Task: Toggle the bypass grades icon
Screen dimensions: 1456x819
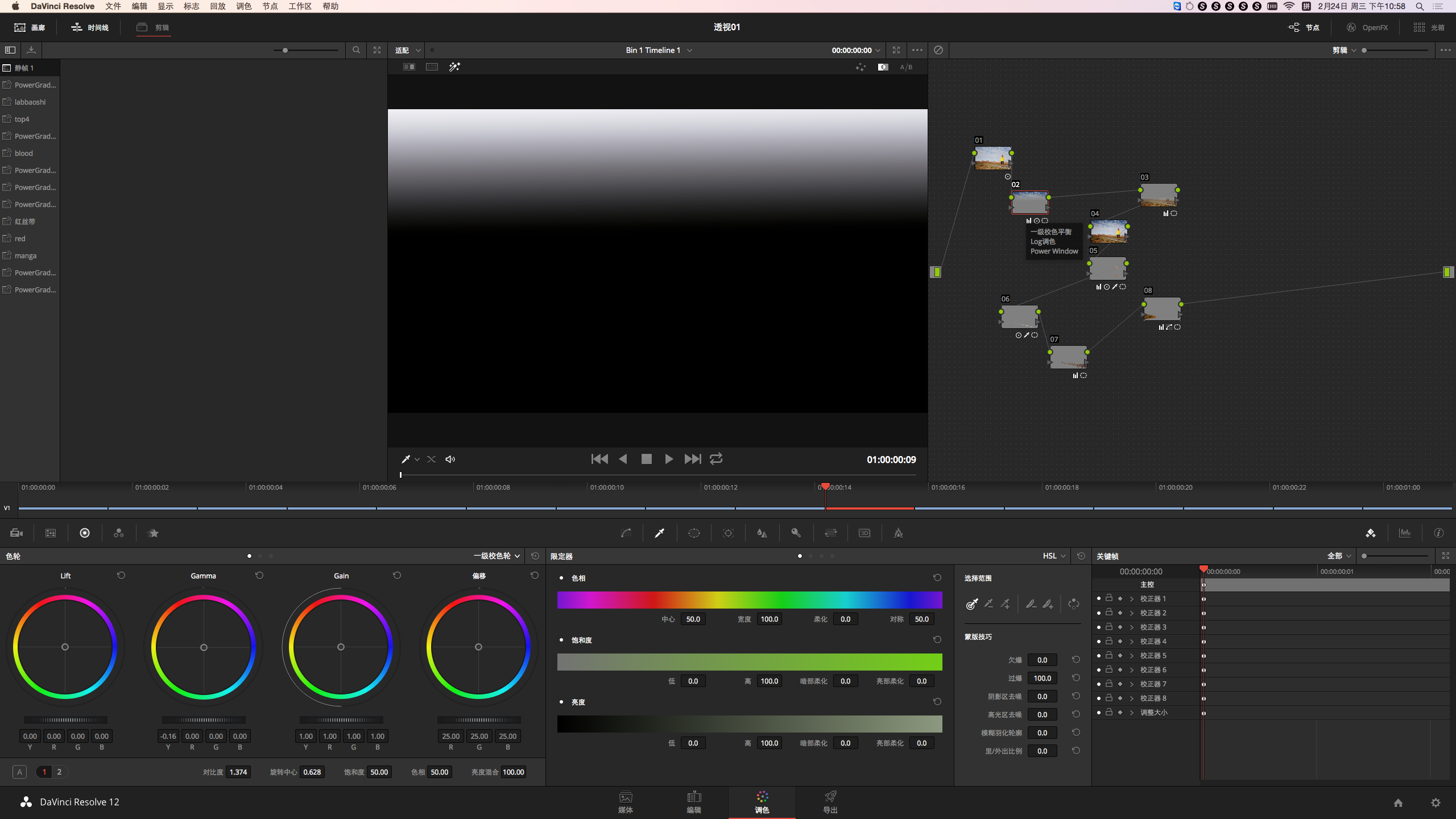Action: click(x=938, y=50)
